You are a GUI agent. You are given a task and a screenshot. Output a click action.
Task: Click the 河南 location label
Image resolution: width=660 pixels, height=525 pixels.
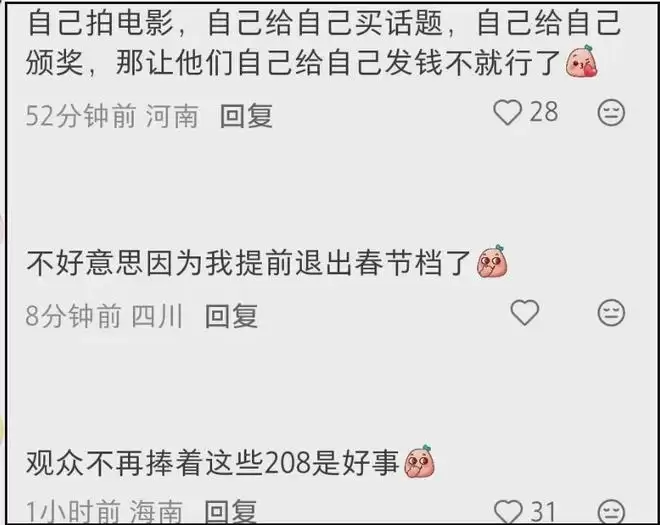[172, 116]
